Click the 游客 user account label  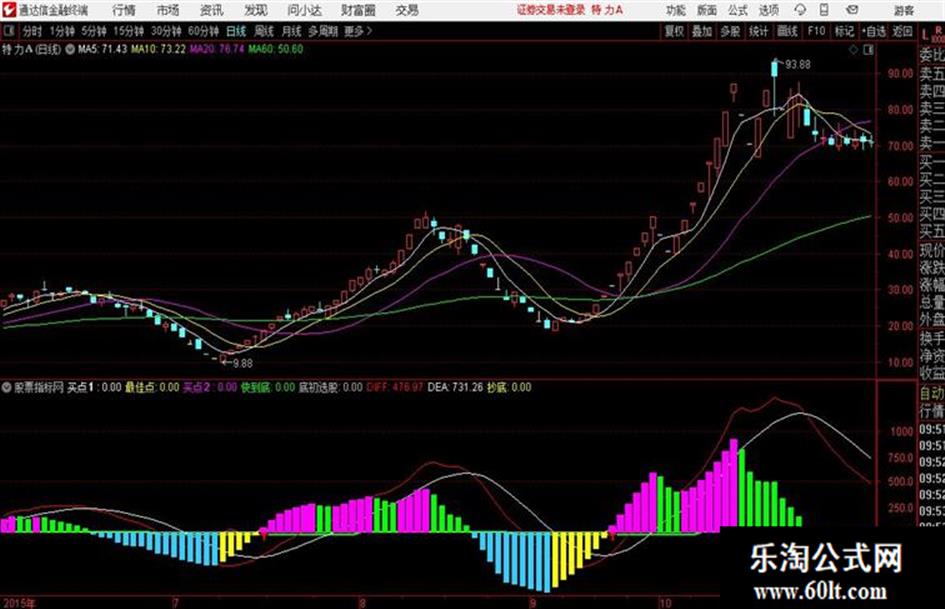[x=903, y=10]
